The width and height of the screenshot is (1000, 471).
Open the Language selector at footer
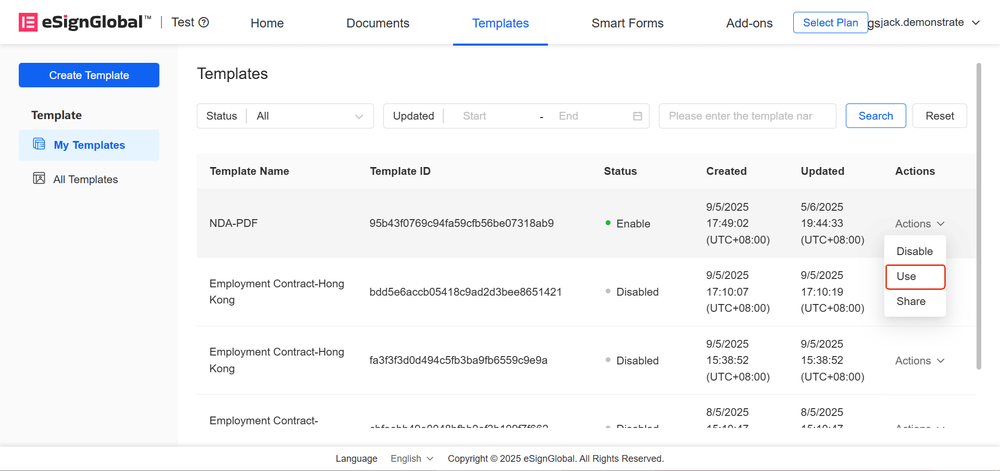tap(412, 459)
